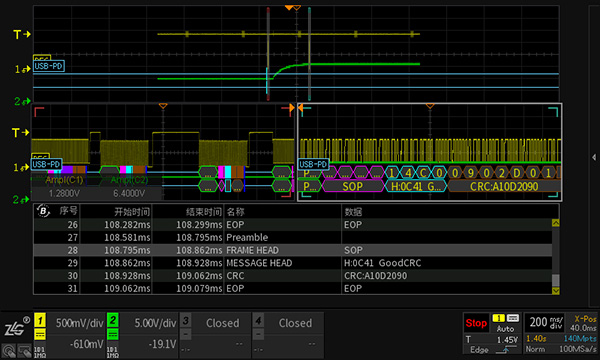Click the right side panel collapse arrow

(x=594, y=157)
